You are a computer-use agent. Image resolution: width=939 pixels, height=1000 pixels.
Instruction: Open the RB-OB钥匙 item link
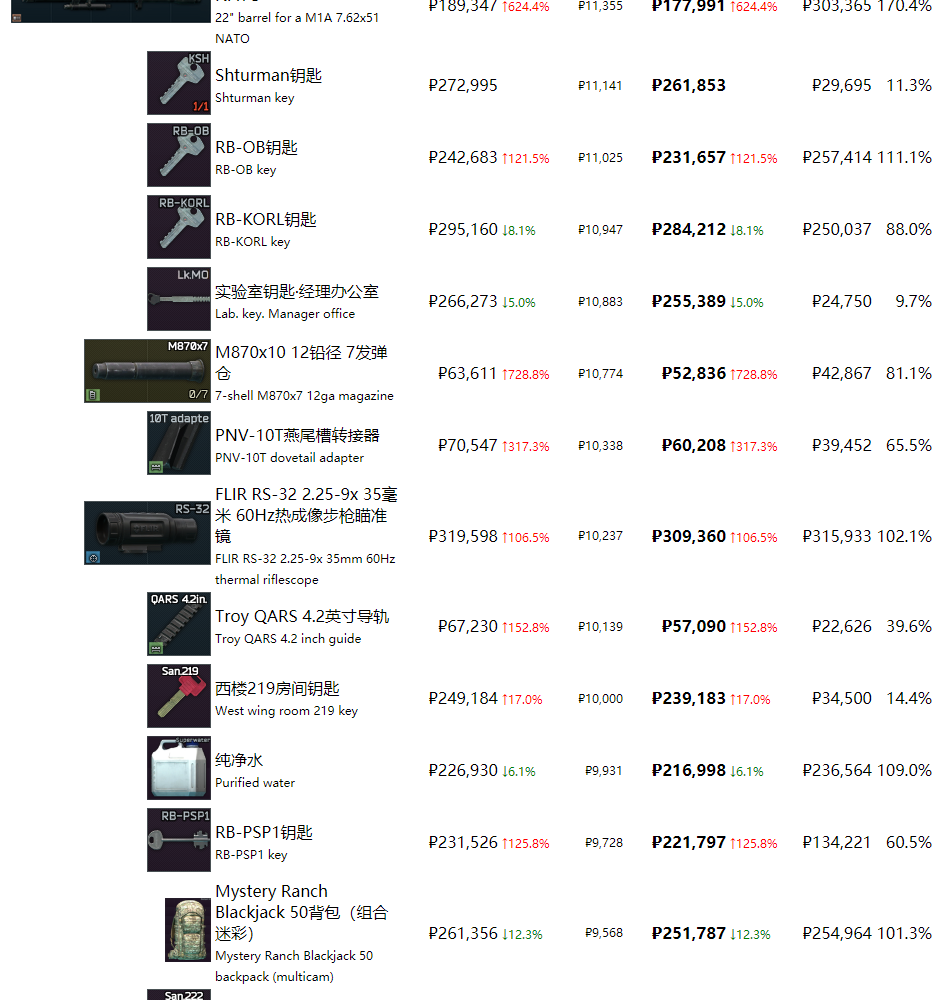[256, 147]
